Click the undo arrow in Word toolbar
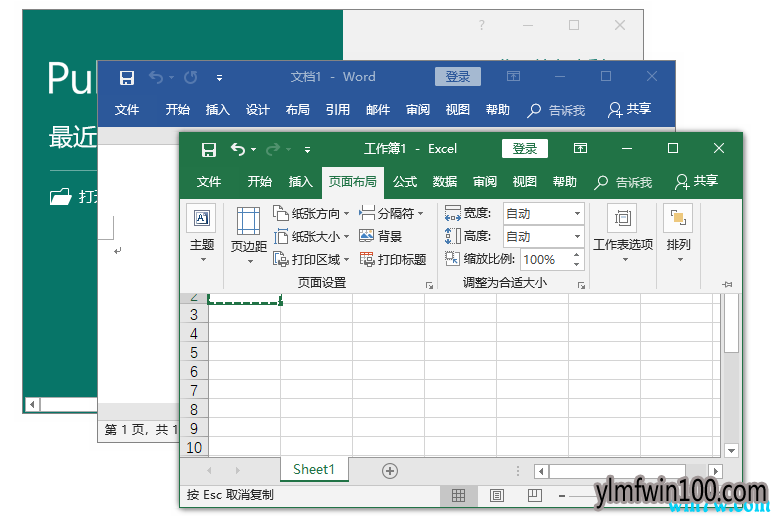 click(x=156, y=77)
